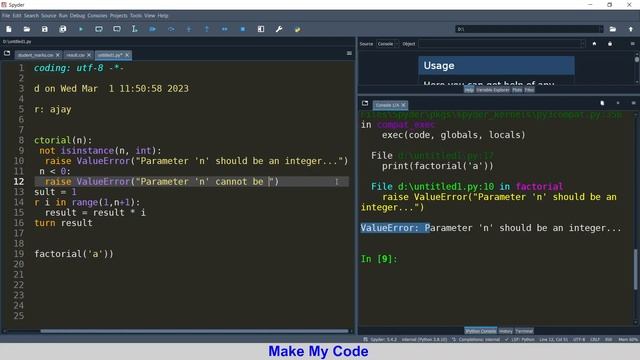Select the untitled1.py editor tab
The image size is (640, 360).
pyautogui.click(x=109, y=55)
